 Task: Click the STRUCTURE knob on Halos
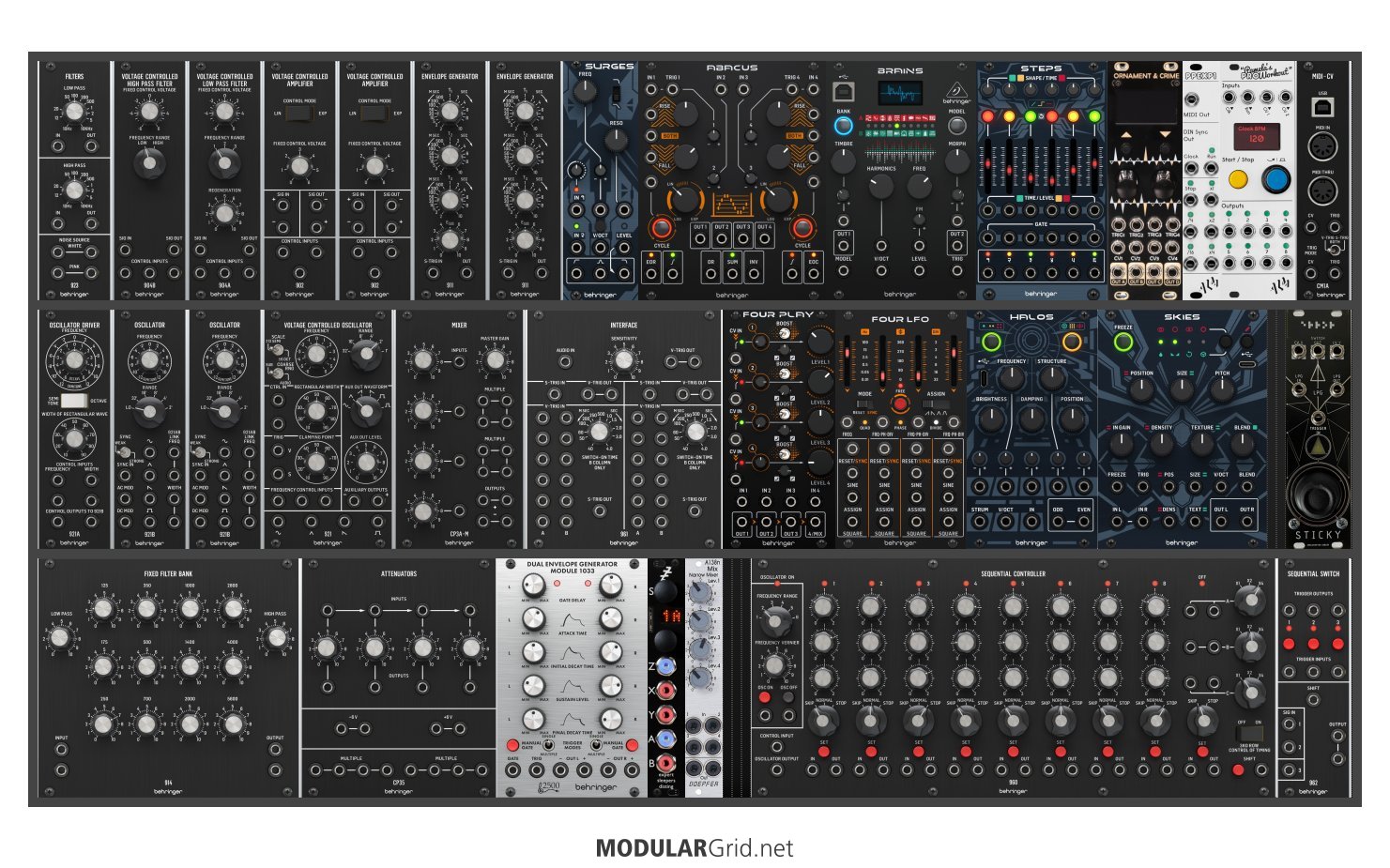pyautogui.click(x=1051, y=378)
